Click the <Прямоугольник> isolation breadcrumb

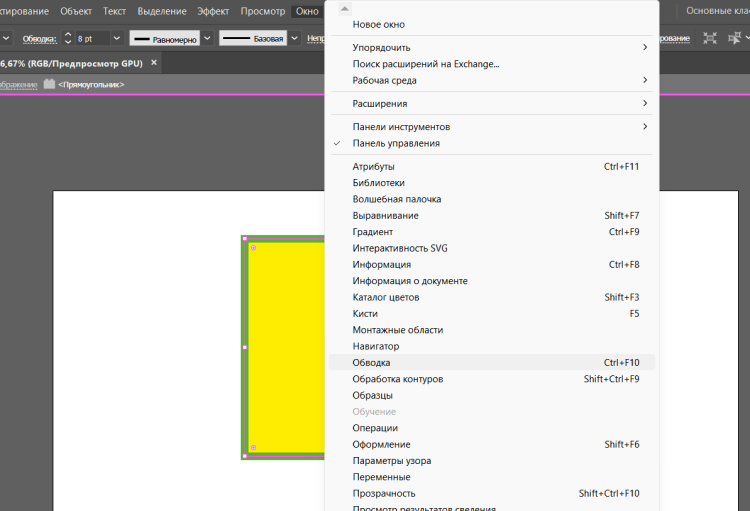pyautogui.click(x=91, y=84)
